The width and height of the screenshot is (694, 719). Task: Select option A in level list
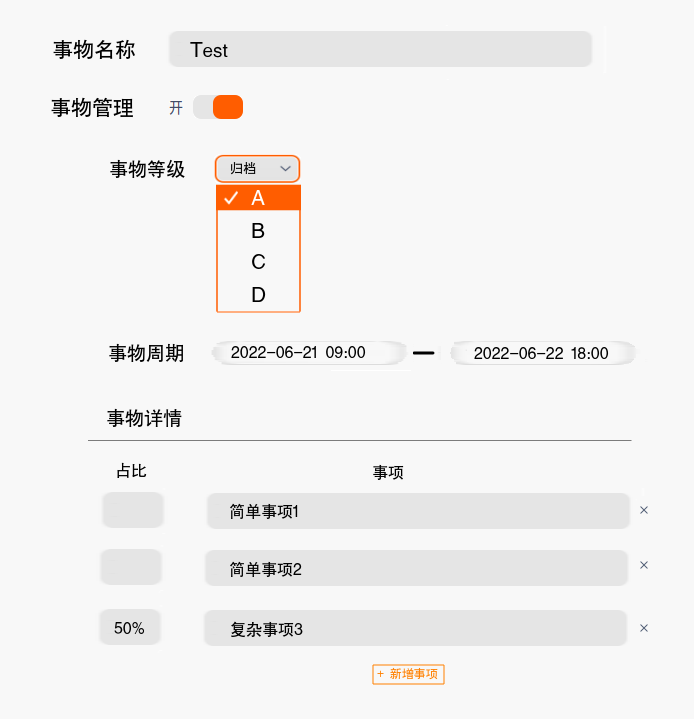coord(258,198)
